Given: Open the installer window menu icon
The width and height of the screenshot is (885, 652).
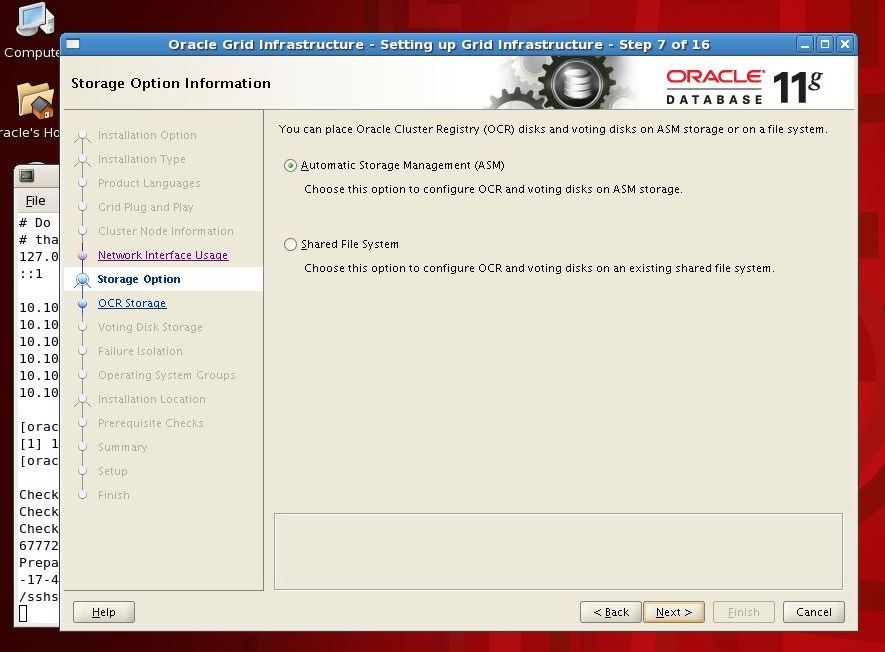Looking at the screenshot, I should coord(73,44).
